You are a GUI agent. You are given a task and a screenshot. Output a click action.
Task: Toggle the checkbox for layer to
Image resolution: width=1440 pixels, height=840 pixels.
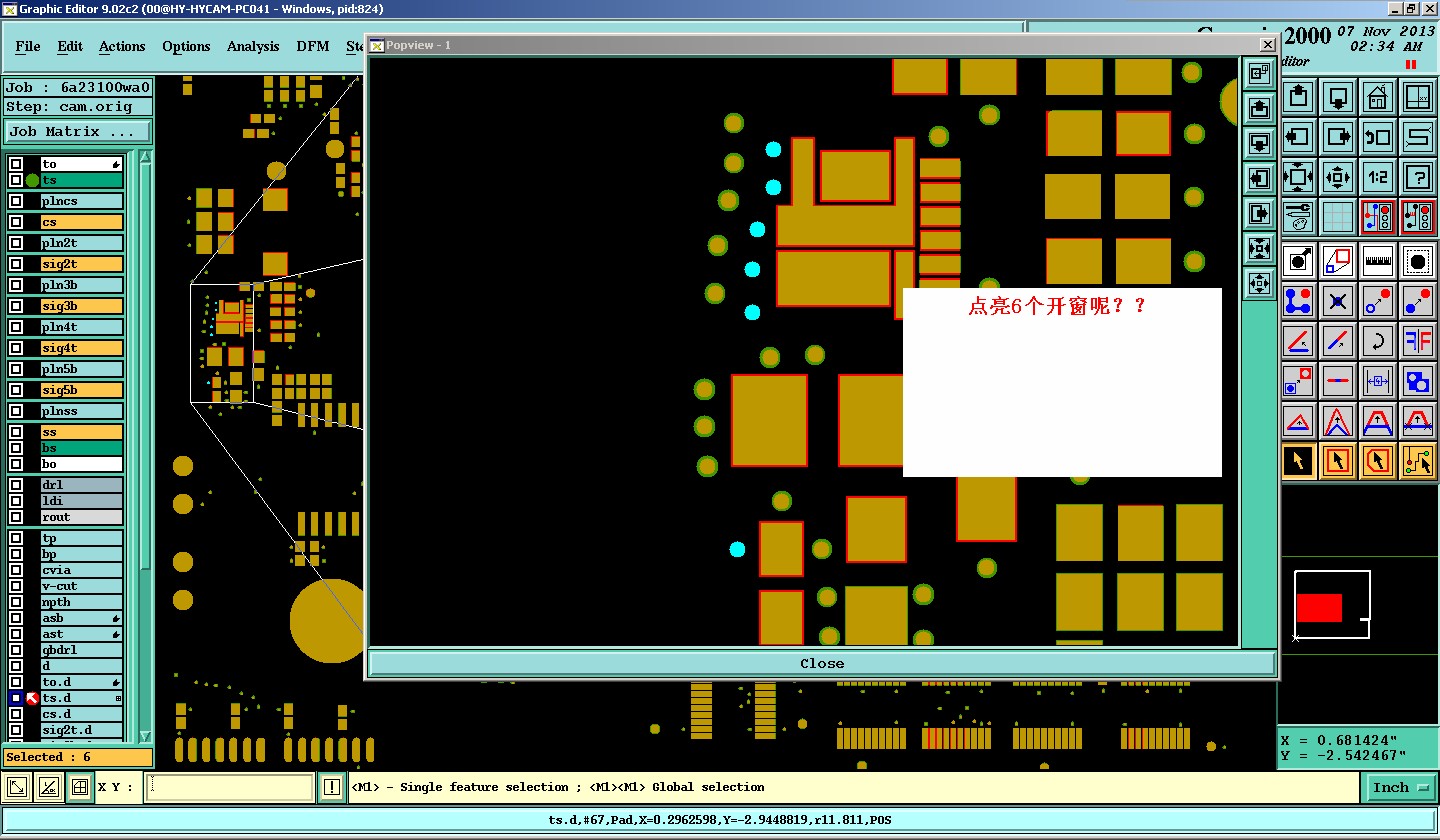point(16,164)
